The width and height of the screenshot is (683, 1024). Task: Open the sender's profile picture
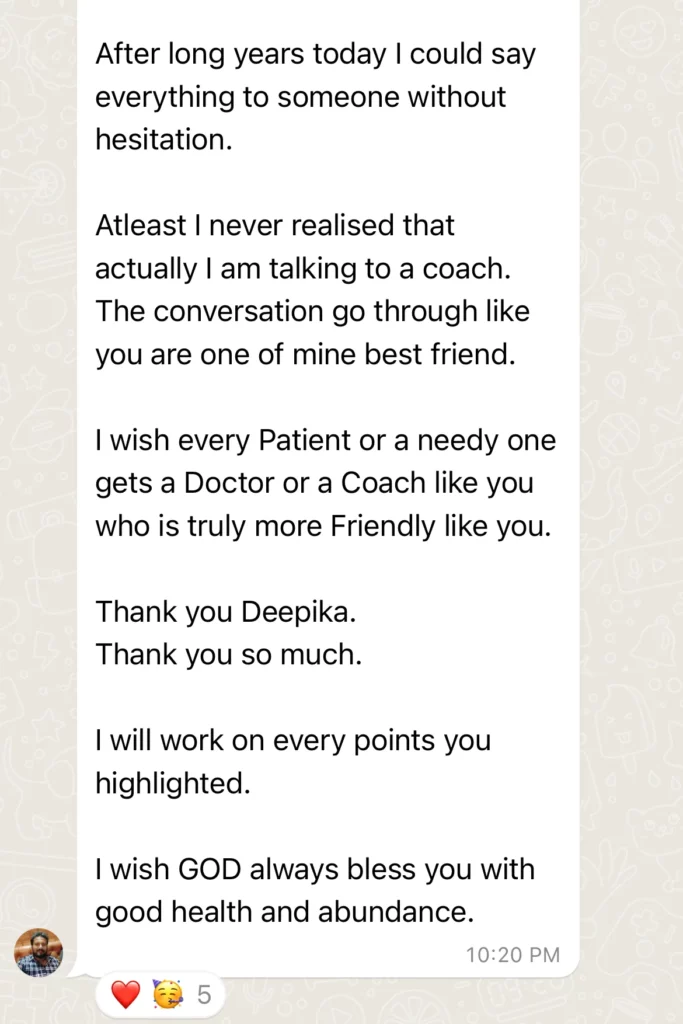[x=38, y=951]
